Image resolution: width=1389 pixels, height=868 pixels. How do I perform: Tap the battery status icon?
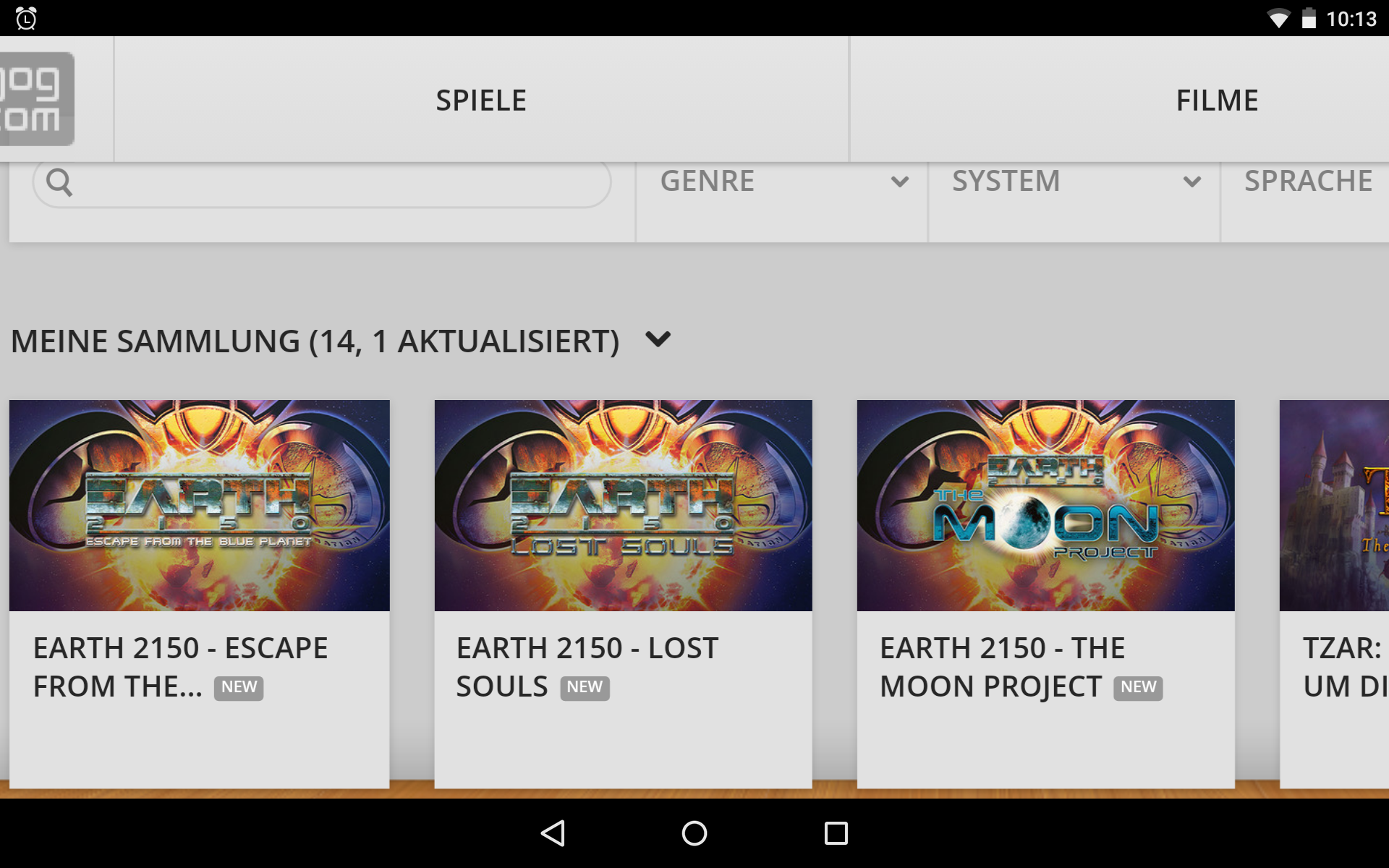click(1309, 18)
